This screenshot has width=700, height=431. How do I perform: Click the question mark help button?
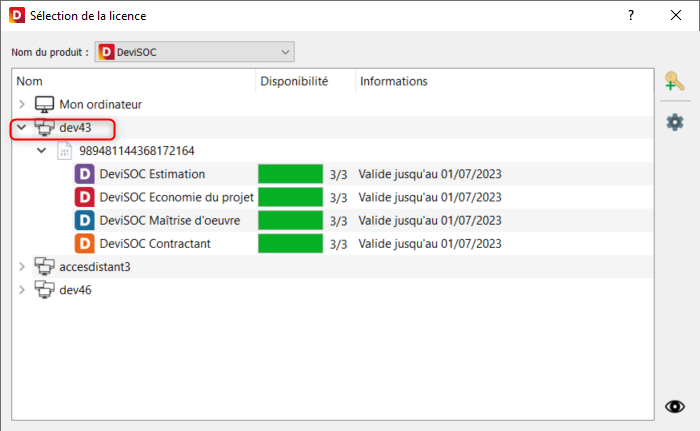click(631, 15)
